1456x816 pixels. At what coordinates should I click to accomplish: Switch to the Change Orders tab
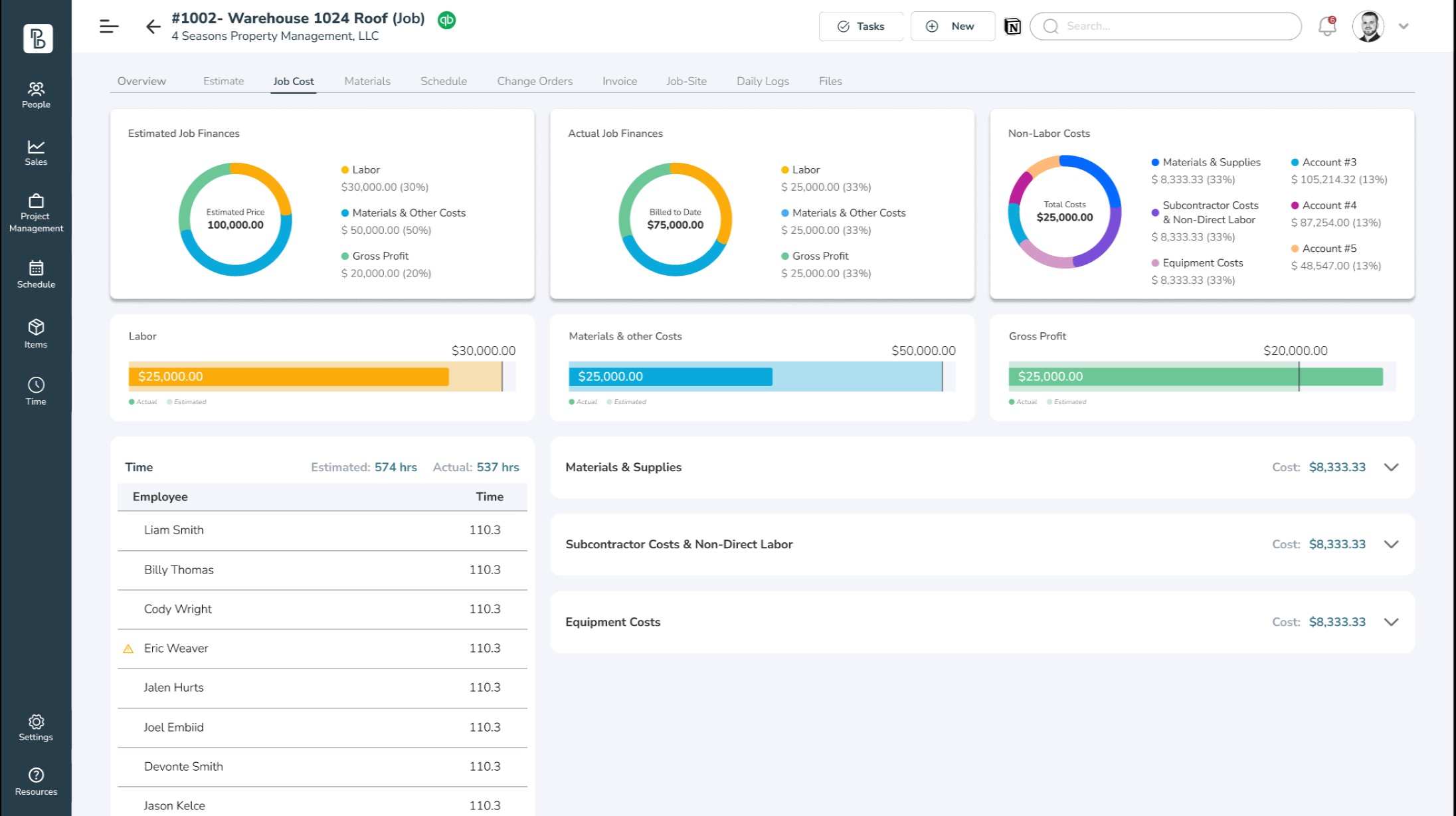click(x=535, y=81)
